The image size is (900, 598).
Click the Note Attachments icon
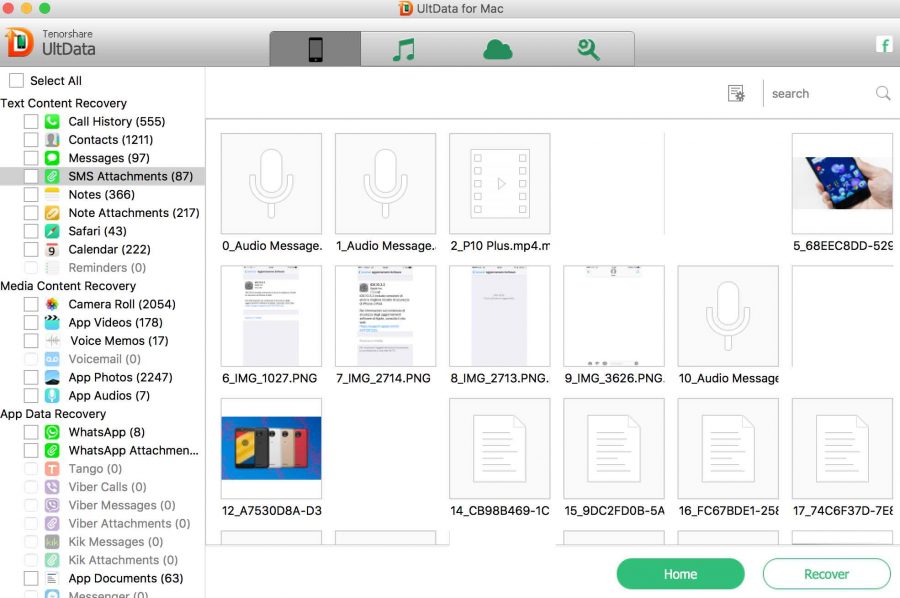(x=52, y=213)
